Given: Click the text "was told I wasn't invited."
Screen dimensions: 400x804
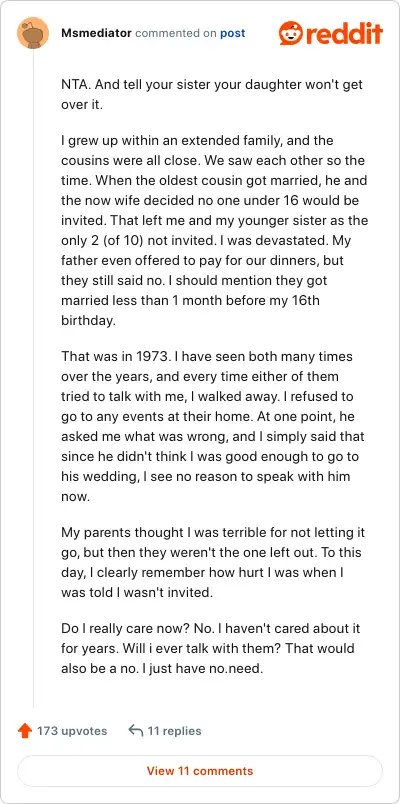Looking at the screenshot, I should 136,592.
